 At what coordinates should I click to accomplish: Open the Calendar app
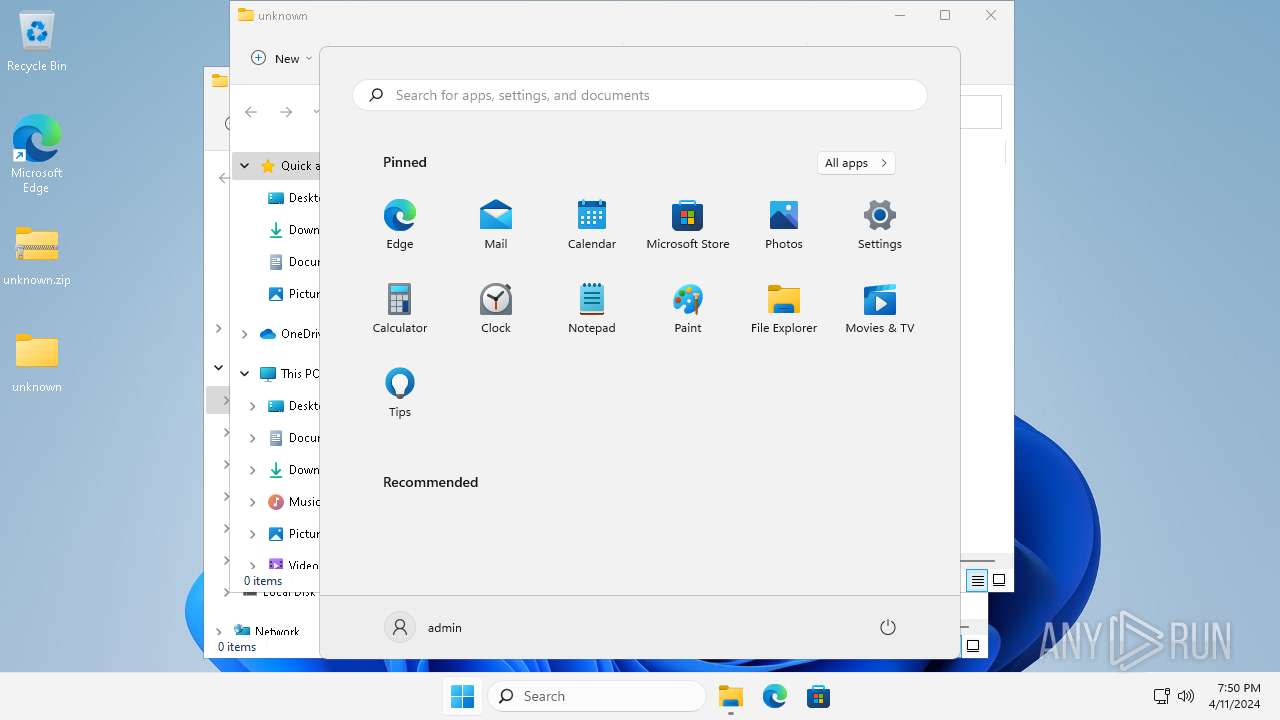(591, 224)
